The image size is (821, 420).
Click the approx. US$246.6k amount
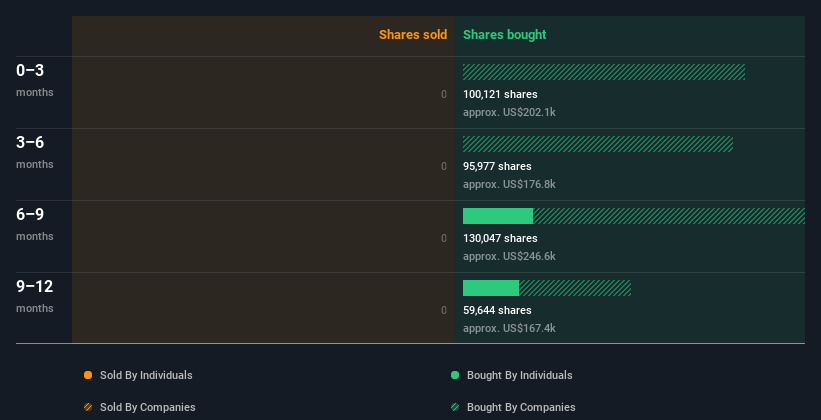click(x=509, y=256)
